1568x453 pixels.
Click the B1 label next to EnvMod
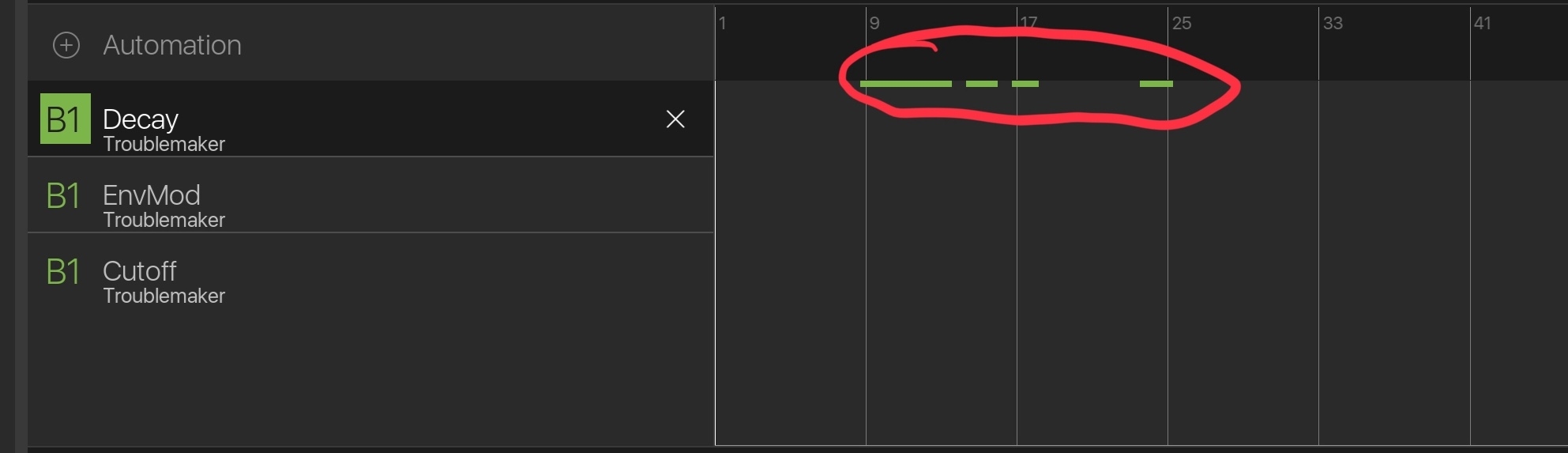[x=63, y=196]
